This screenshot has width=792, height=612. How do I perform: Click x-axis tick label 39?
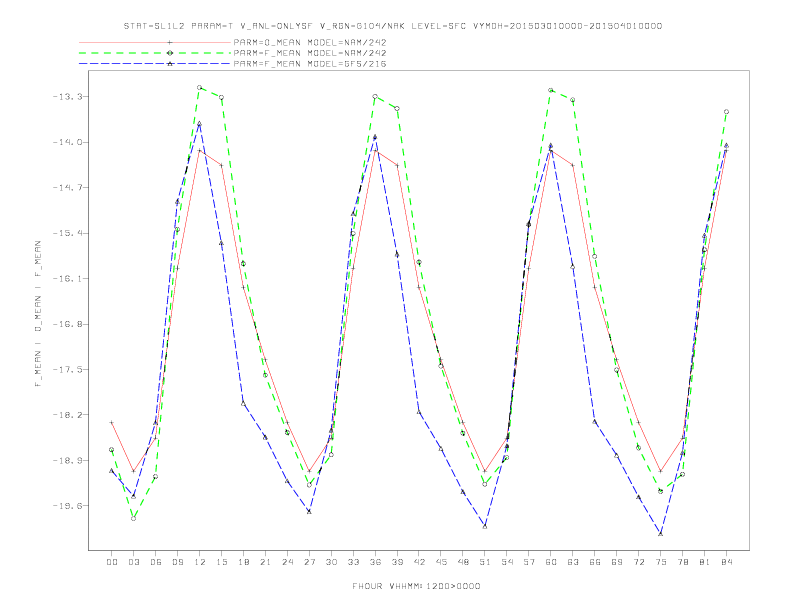397,562
